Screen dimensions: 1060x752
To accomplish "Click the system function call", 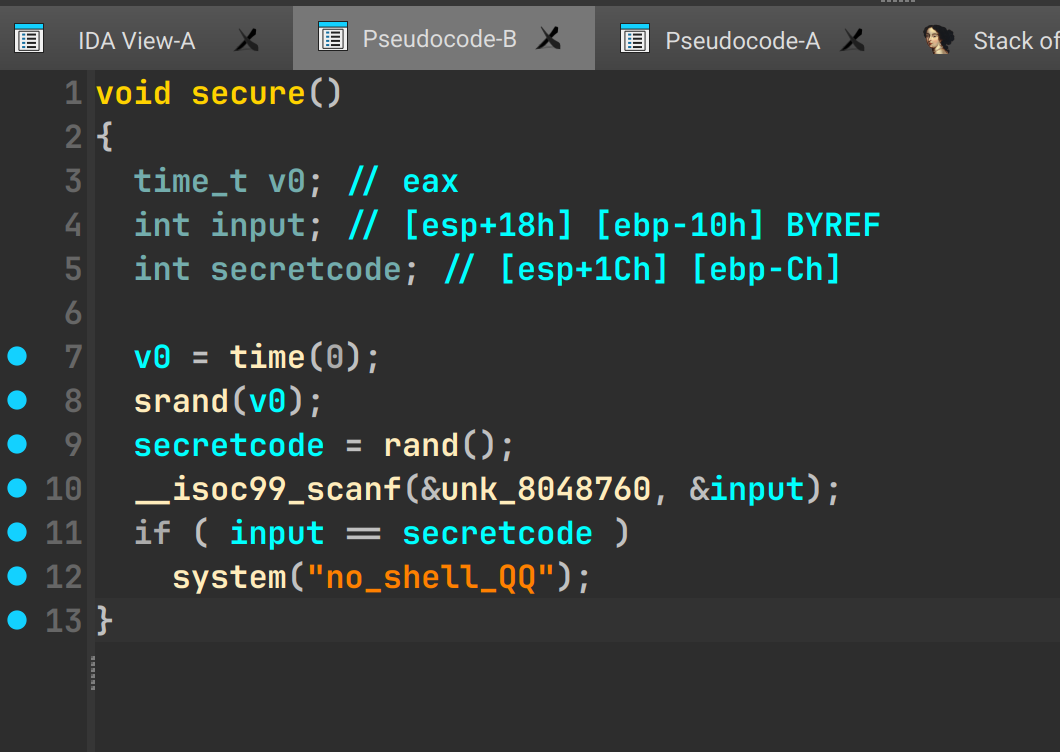I will click(229, 578).
